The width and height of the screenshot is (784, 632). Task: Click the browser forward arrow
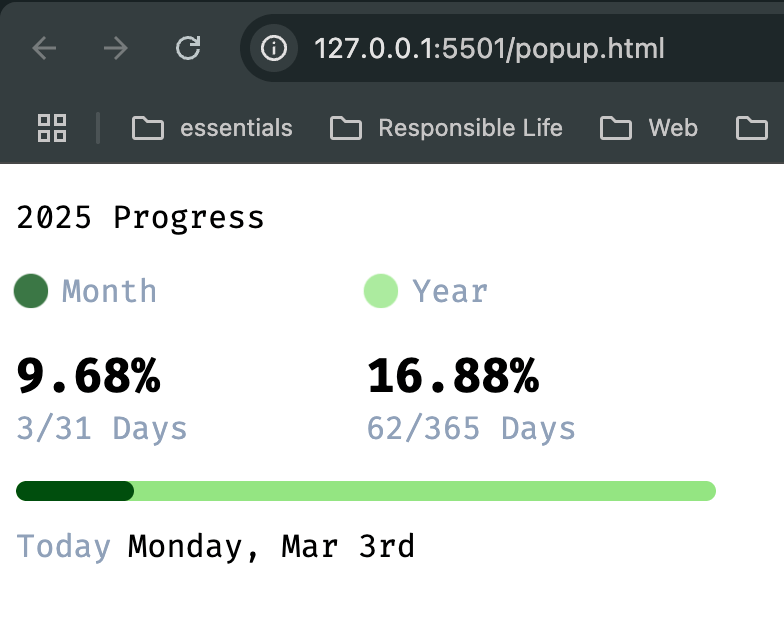(x=116, y=48)
